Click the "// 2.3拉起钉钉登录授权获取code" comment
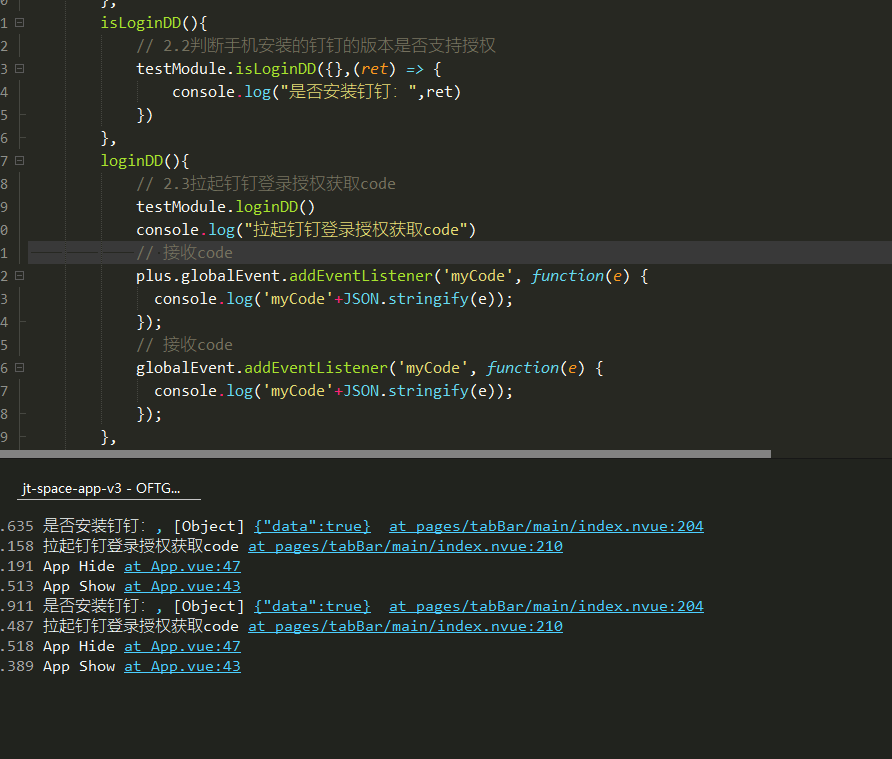The image size is (892, 759). (x=265, y=184)
